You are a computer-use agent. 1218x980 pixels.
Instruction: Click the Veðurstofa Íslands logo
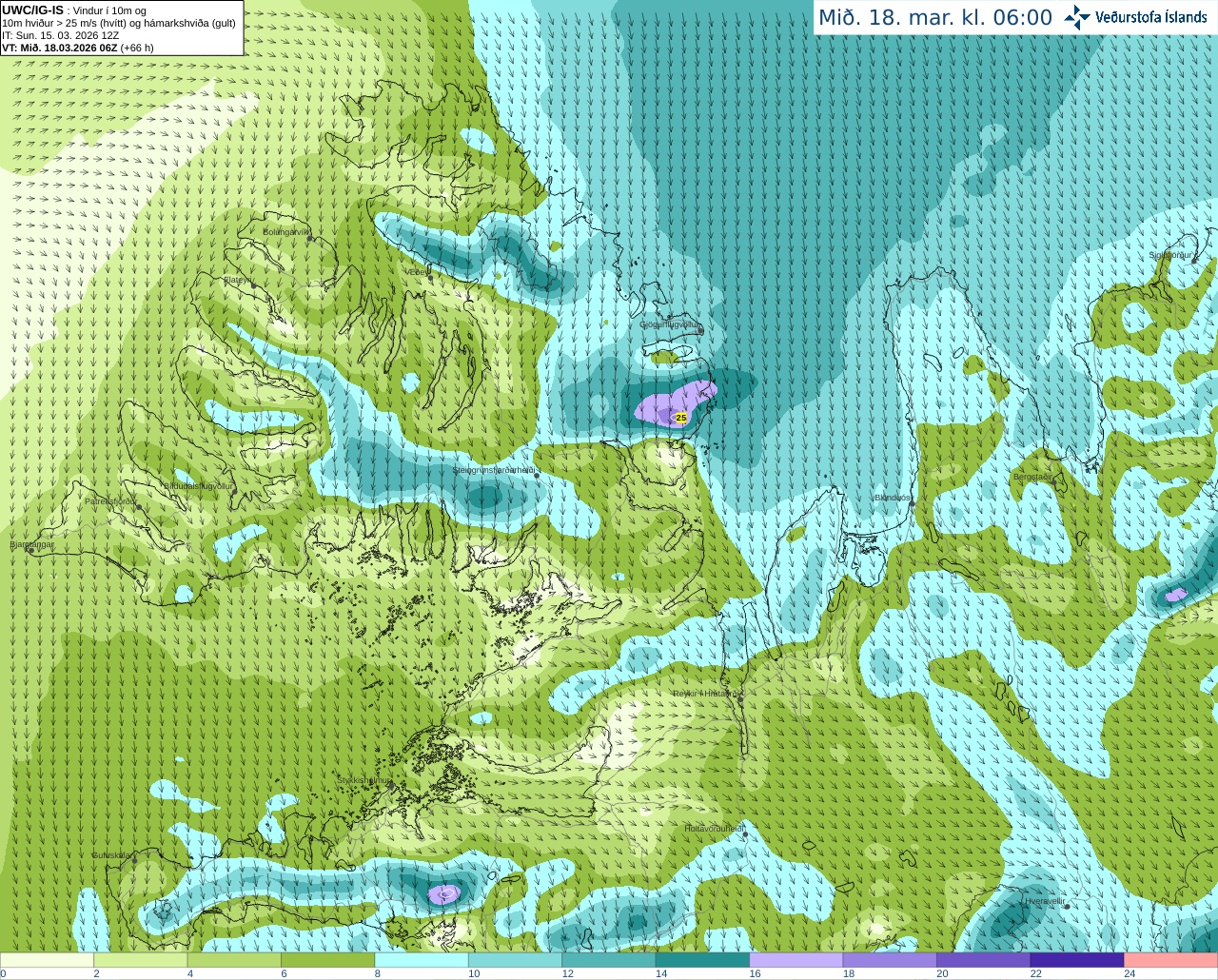pos(1136,17)
